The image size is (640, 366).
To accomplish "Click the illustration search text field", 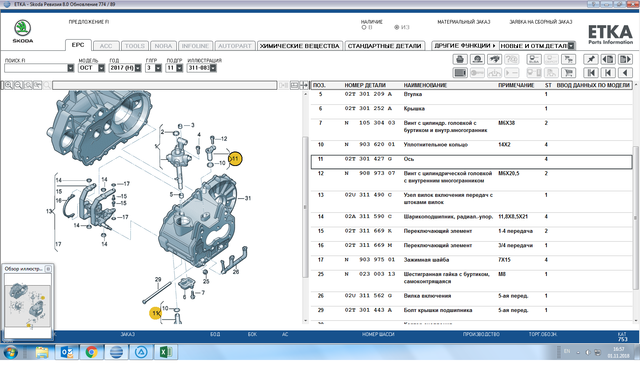I will (164, 85).
